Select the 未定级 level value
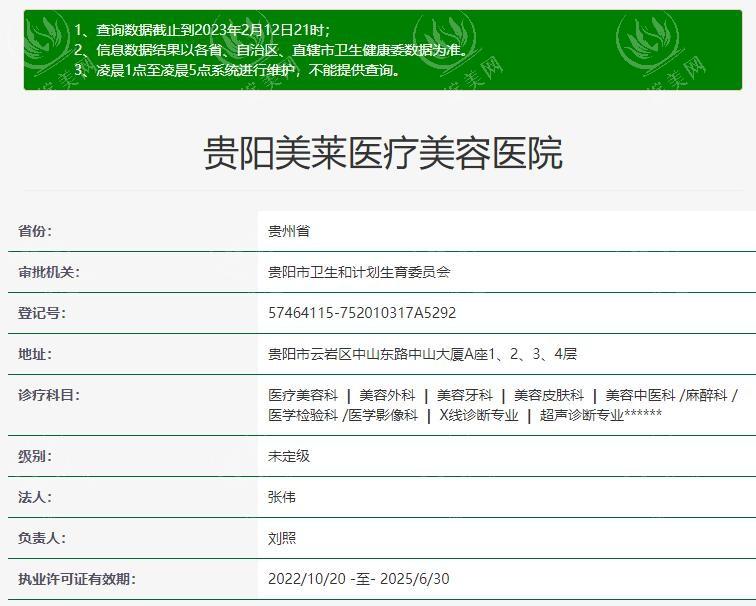 [289, 456]
